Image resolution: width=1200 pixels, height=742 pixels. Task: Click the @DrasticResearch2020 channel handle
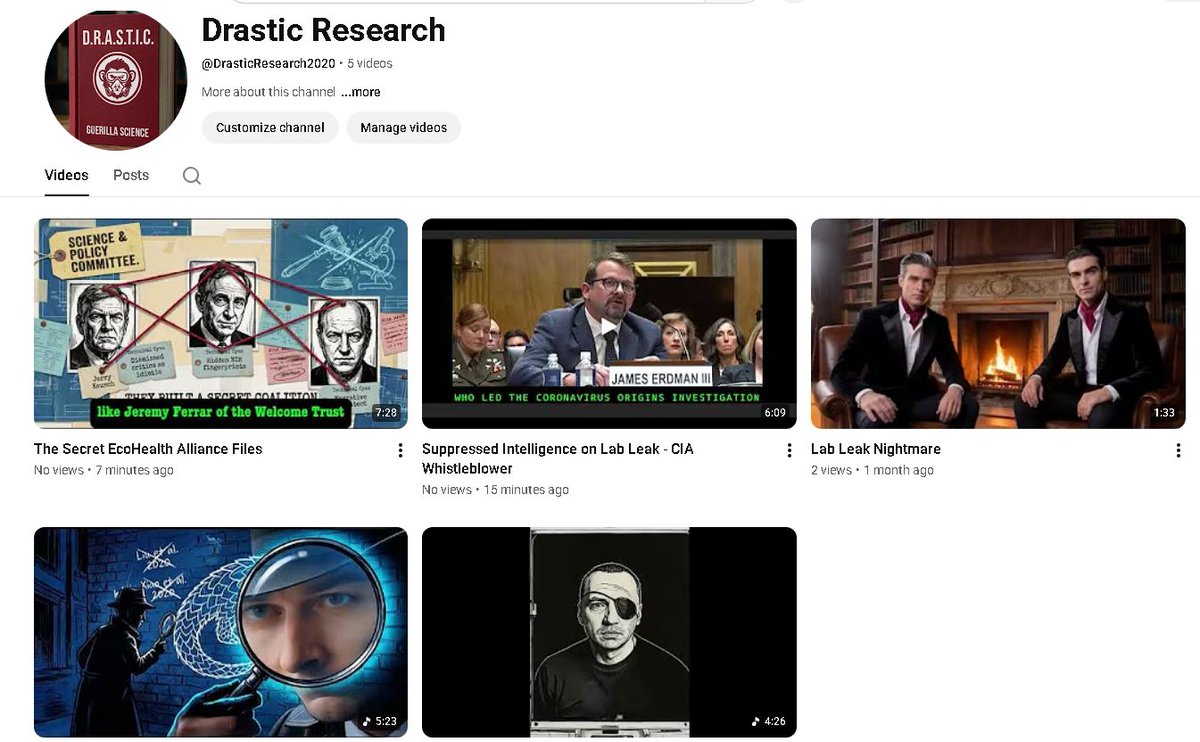point(268,63)
